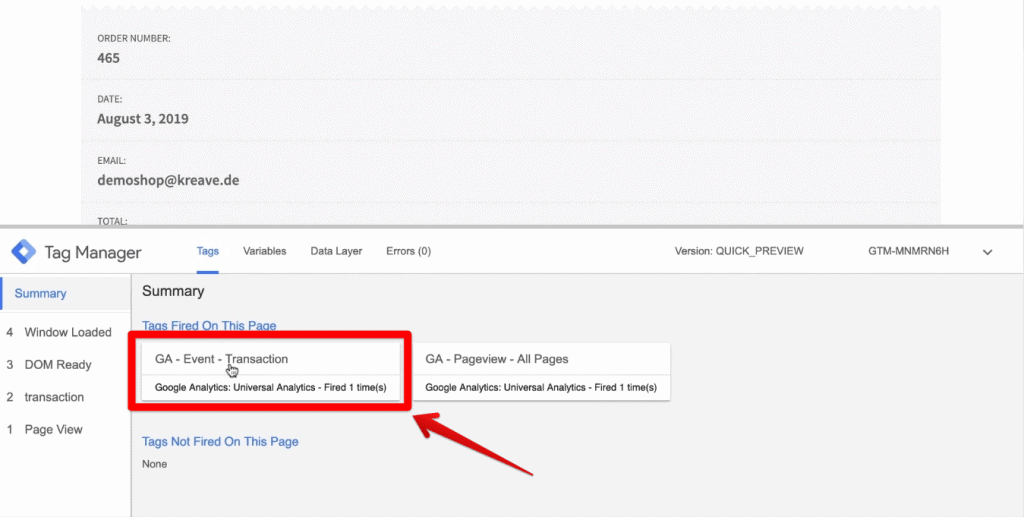1024x517 pixels.
Task: Click the Tag Manager logo icon
Action: tap(24, 251)
